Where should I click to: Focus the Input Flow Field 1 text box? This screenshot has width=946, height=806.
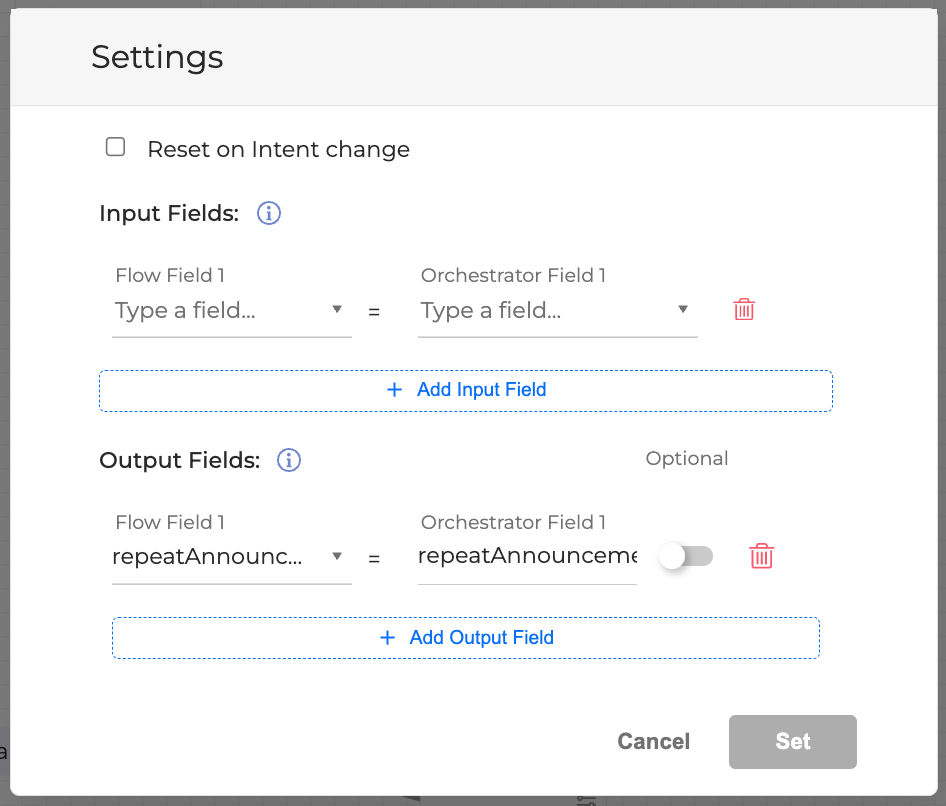215,310
